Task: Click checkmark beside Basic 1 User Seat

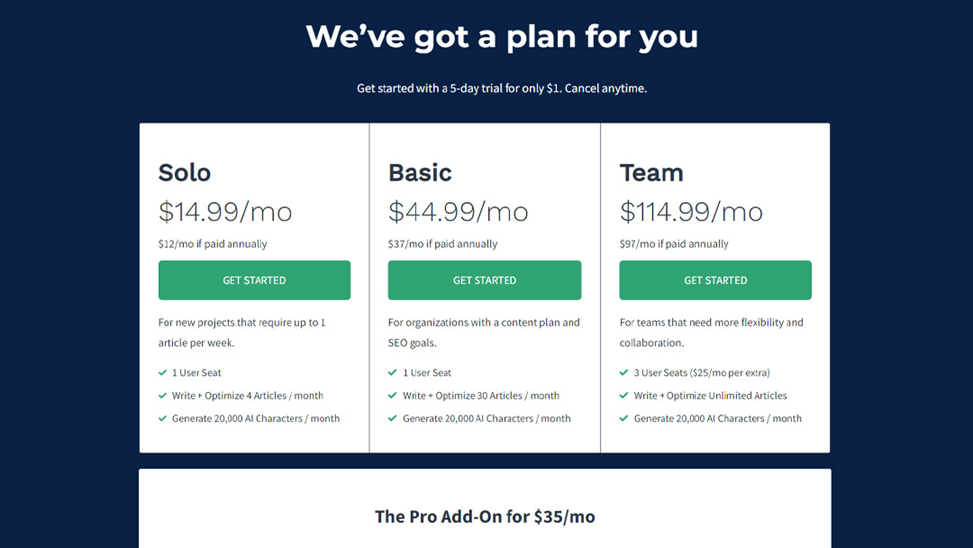Action: click(x=392, y=372)
